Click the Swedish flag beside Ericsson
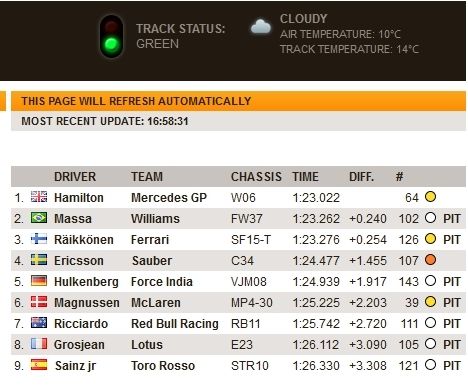468x386 pixels. point(39,260)
